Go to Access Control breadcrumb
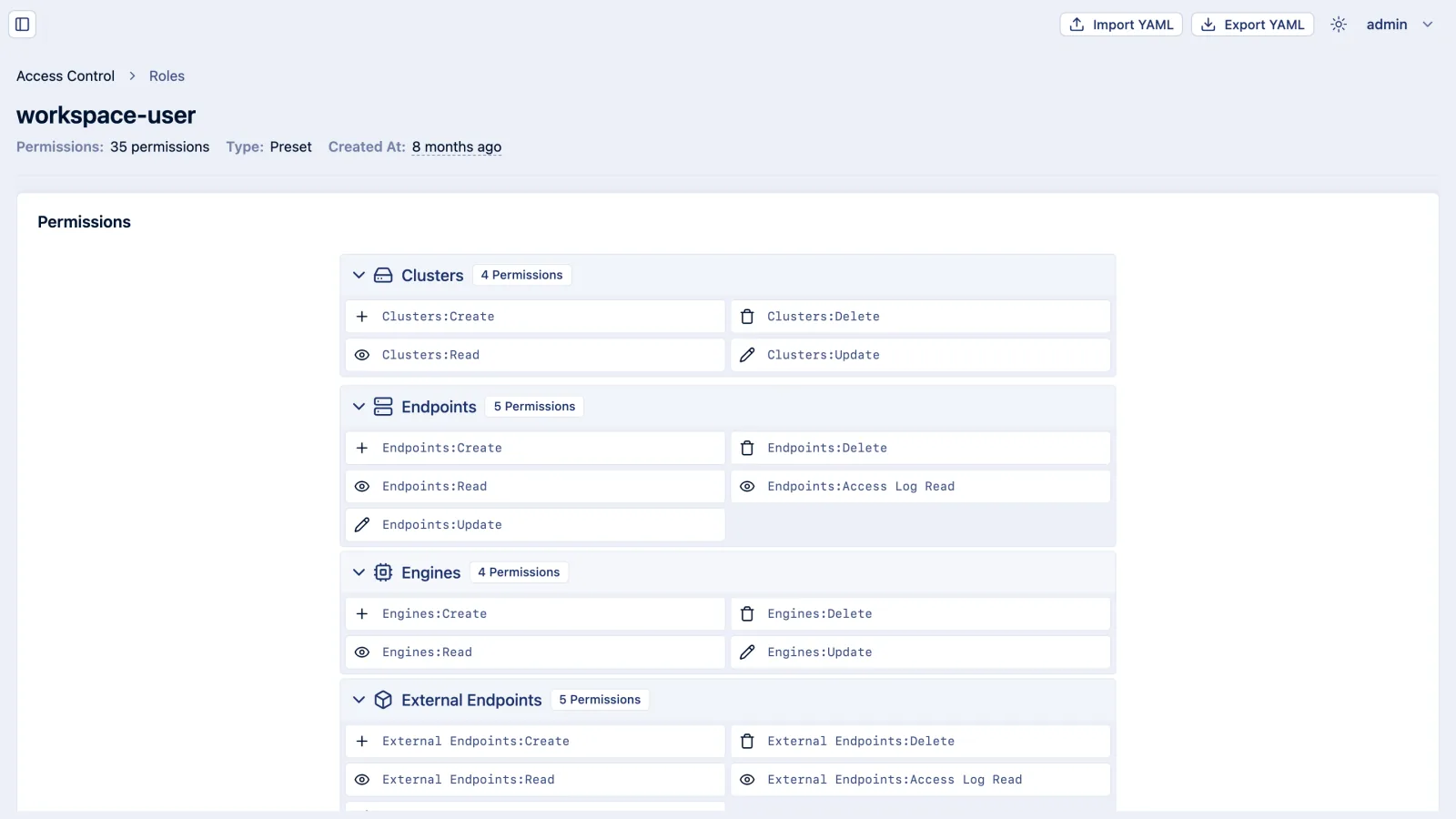This screenshot has width=1456, height=819. tap(66, 76)
